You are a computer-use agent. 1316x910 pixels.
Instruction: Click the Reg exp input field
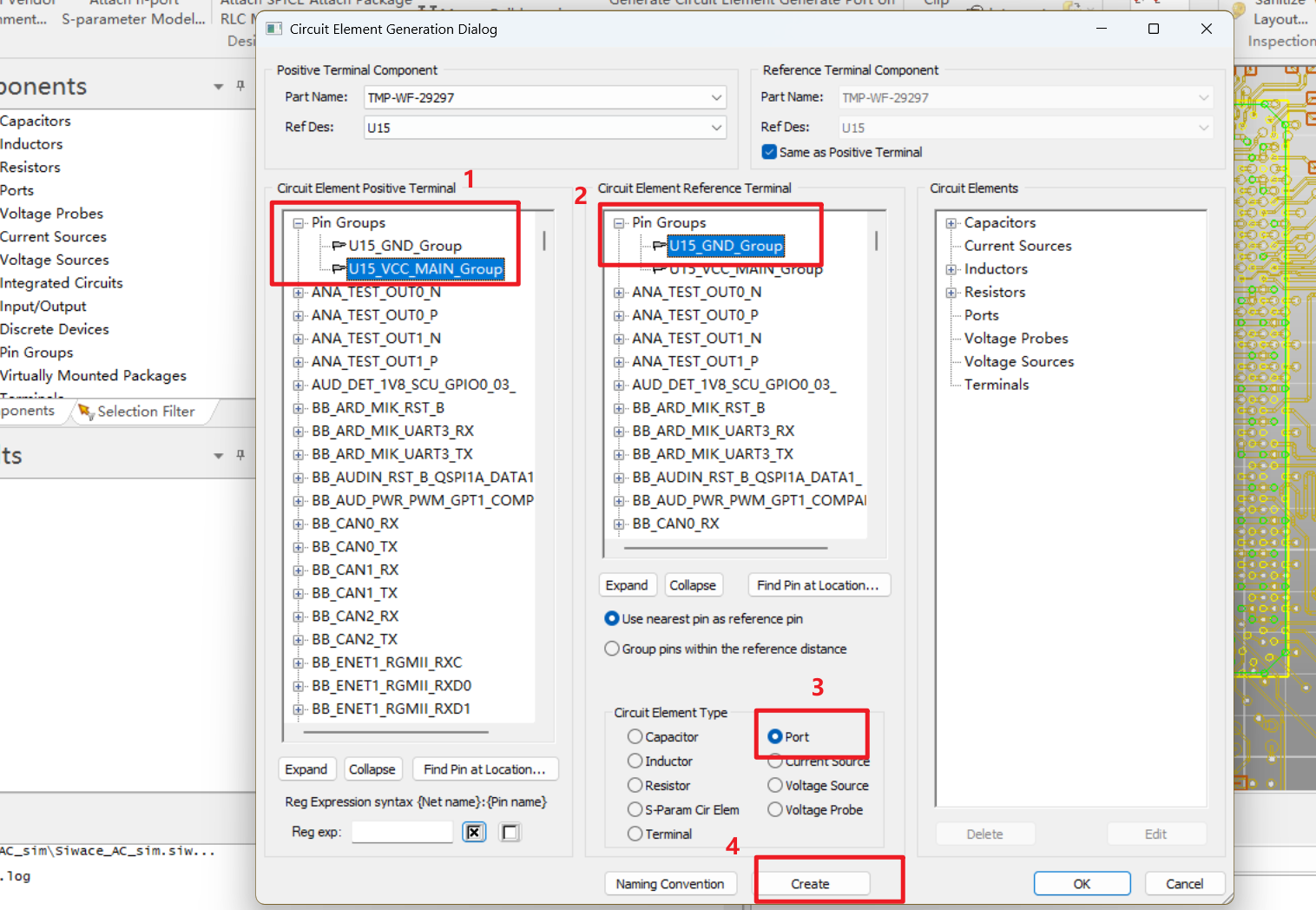(402, 832)
